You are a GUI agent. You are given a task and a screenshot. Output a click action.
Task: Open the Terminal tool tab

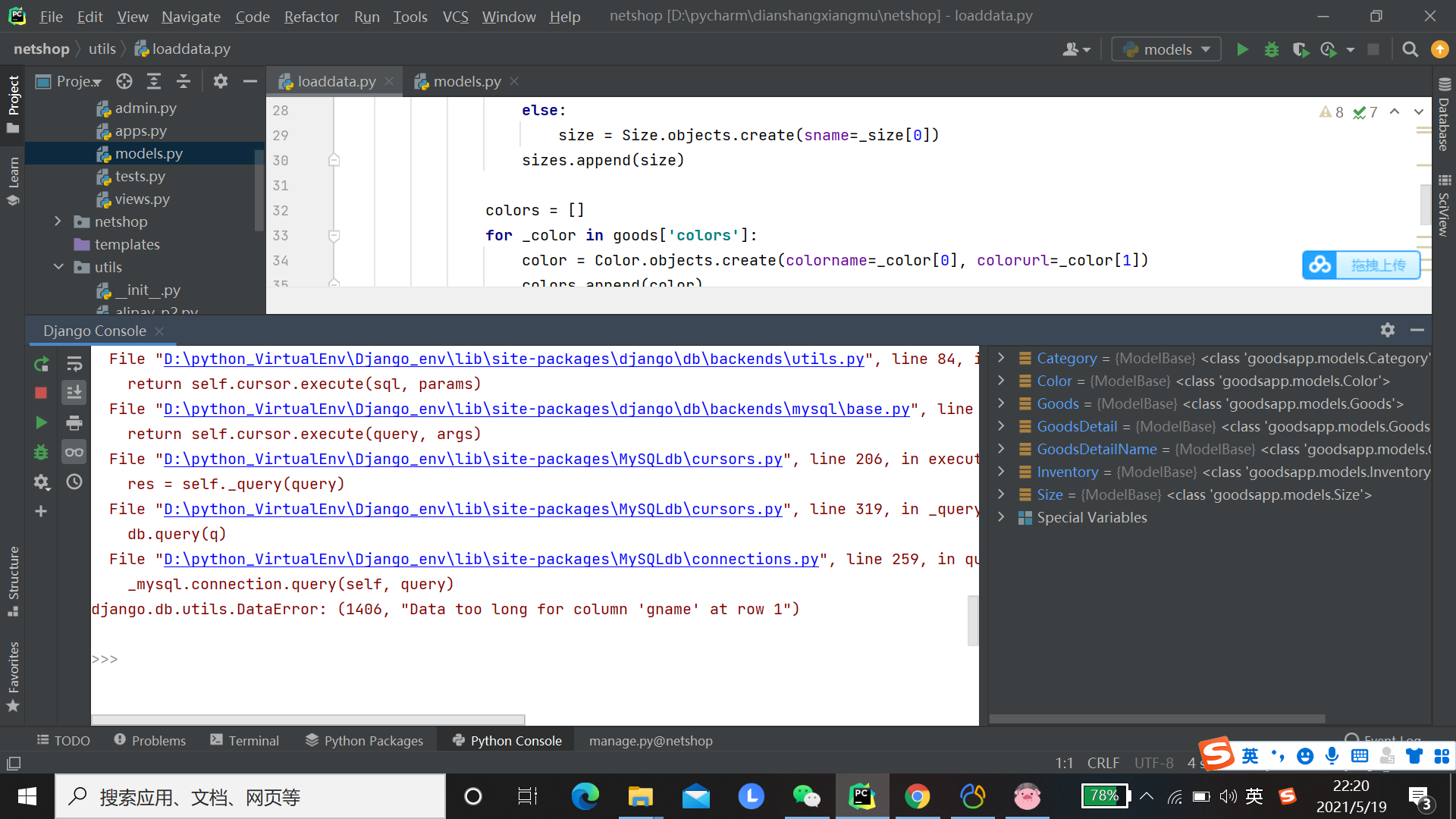click(244, 740)
